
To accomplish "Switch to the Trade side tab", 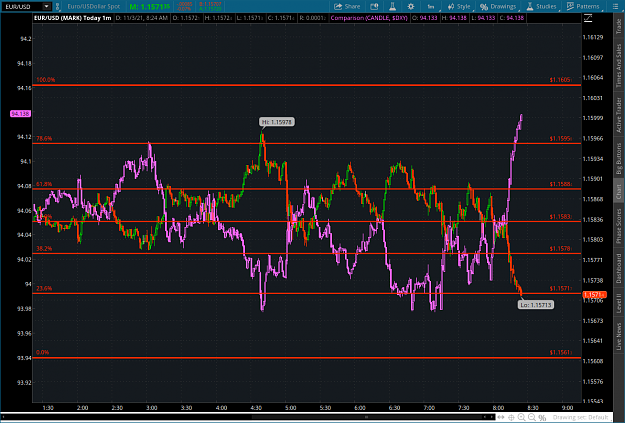I will coord(619,26).
